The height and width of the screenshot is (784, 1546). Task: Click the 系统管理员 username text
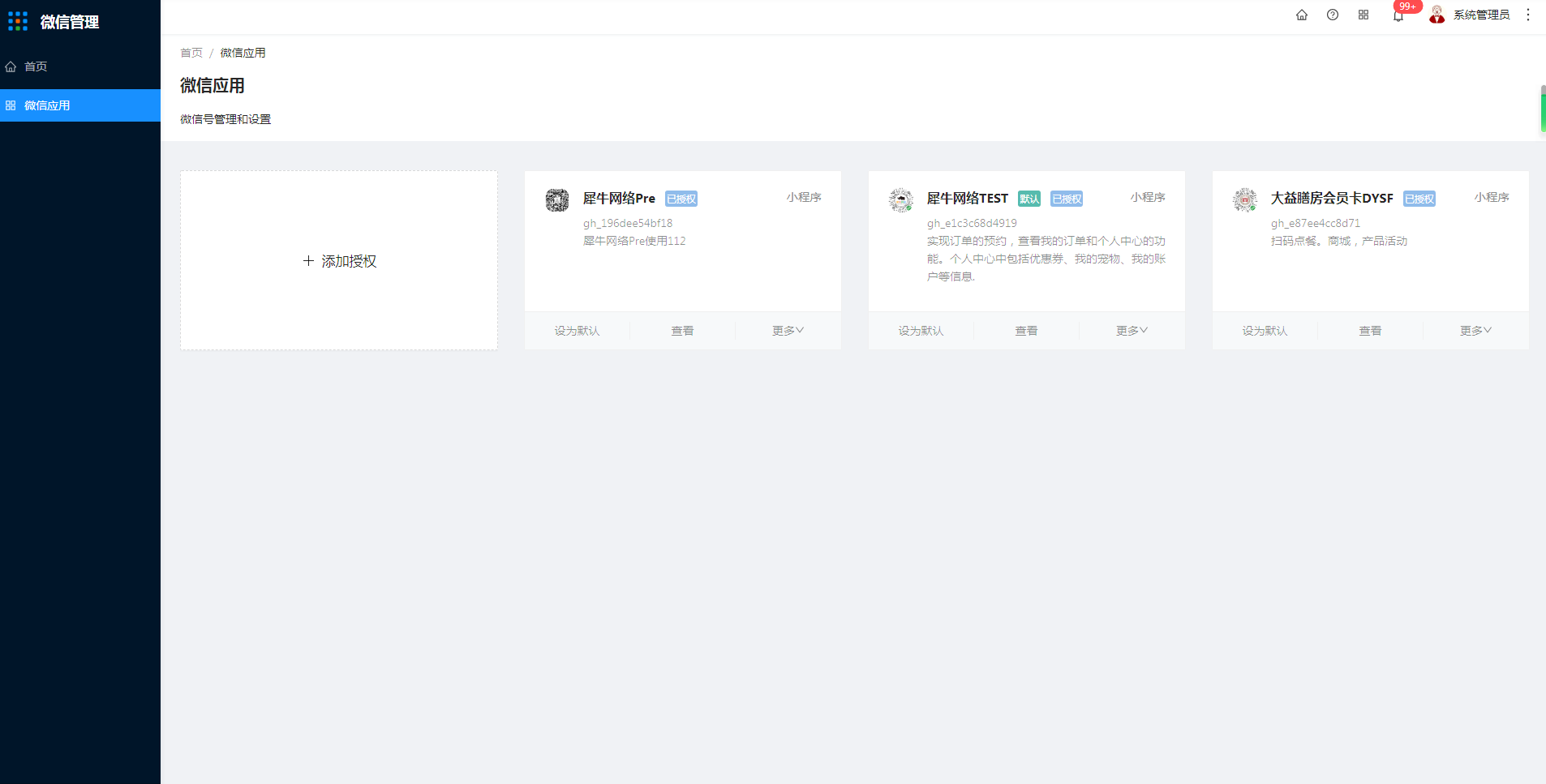[1481, 15]
